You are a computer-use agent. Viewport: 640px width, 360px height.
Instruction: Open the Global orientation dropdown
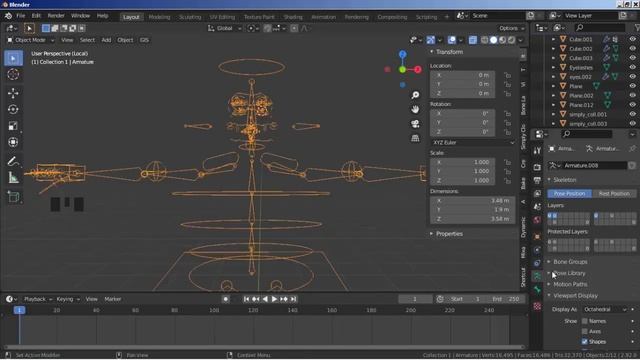(x=224, y=28)
